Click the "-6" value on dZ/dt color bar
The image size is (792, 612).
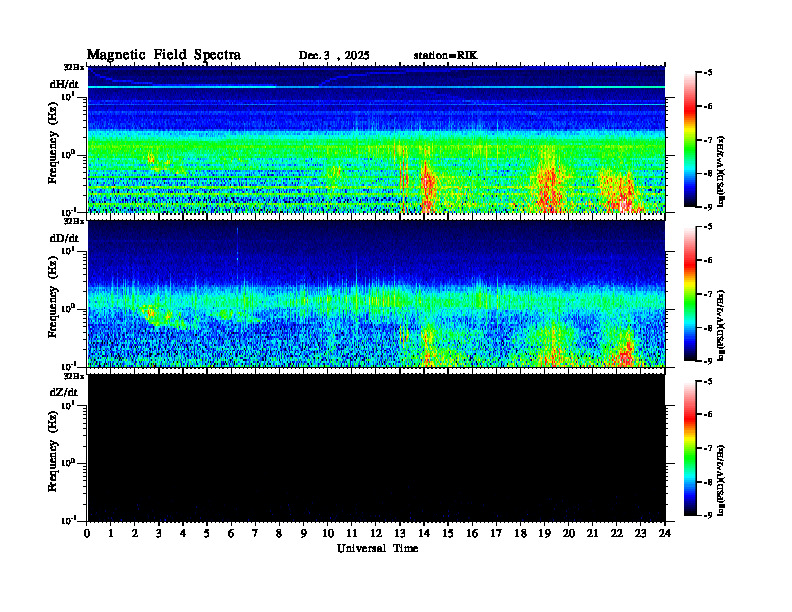click(708, 415)
